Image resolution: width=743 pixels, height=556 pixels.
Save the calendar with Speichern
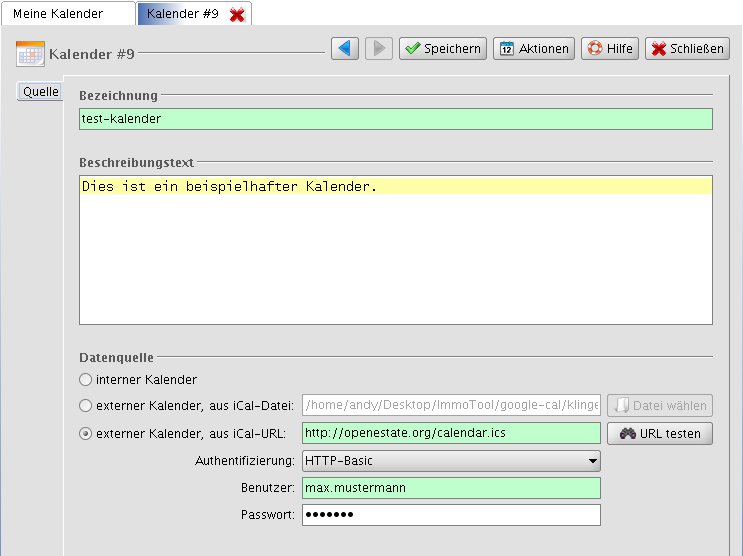tap(442, 48)
